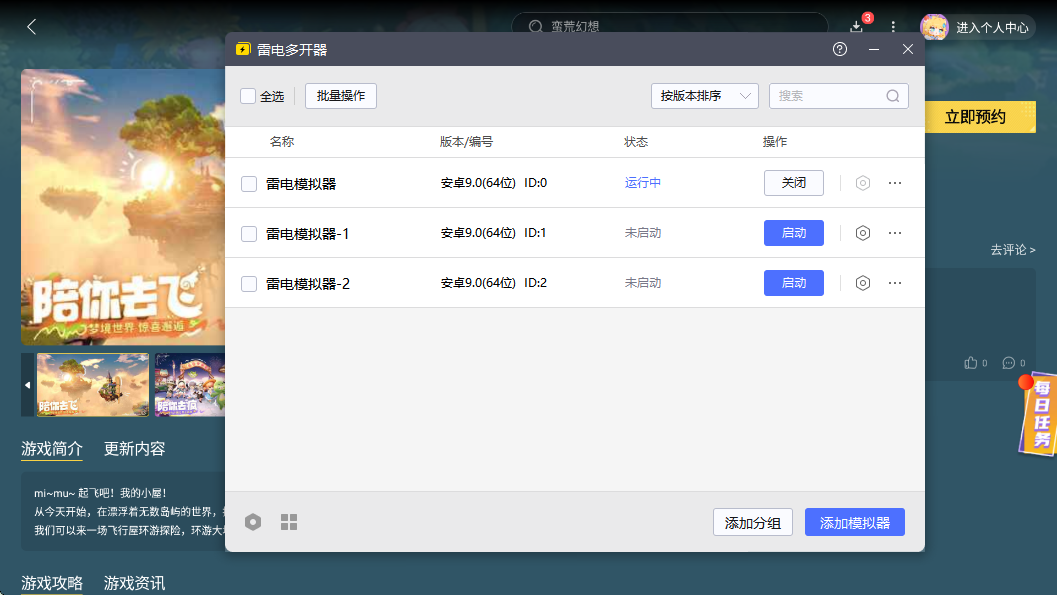1057x595 pixels.
Task: Click the search magnifier icon in the multi-opener
Action: tap(893, 95)
